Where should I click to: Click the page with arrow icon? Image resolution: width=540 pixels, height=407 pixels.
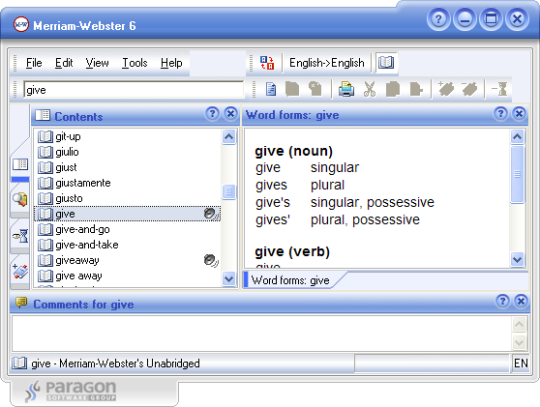pos(416,90)
